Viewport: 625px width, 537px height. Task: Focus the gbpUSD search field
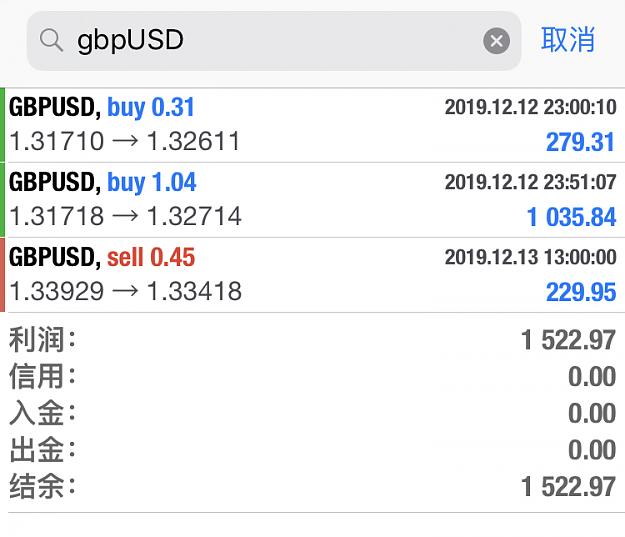(x=274, y=41)
